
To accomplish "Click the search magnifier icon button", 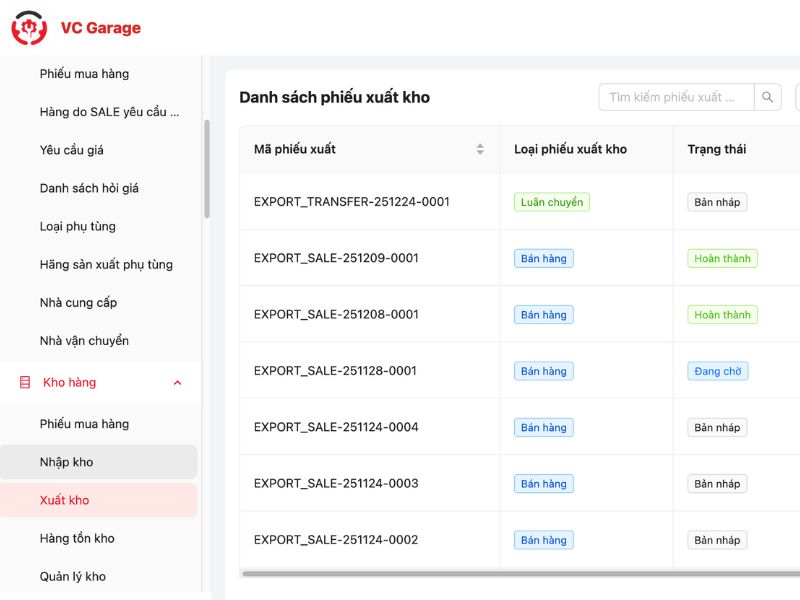I will pos(768,97).
